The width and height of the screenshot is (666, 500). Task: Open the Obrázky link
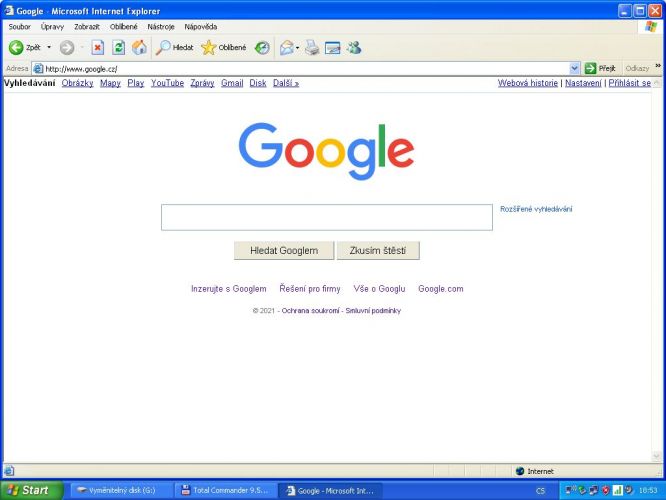pyautogui.click(x=77, y=83)
